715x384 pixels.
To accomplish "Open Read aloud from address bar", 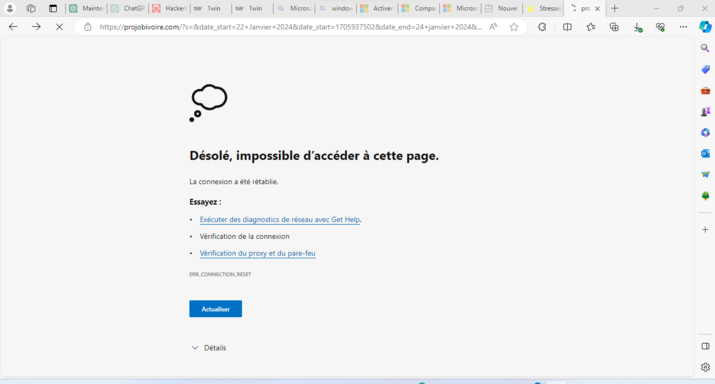I will tap(493, 27).
